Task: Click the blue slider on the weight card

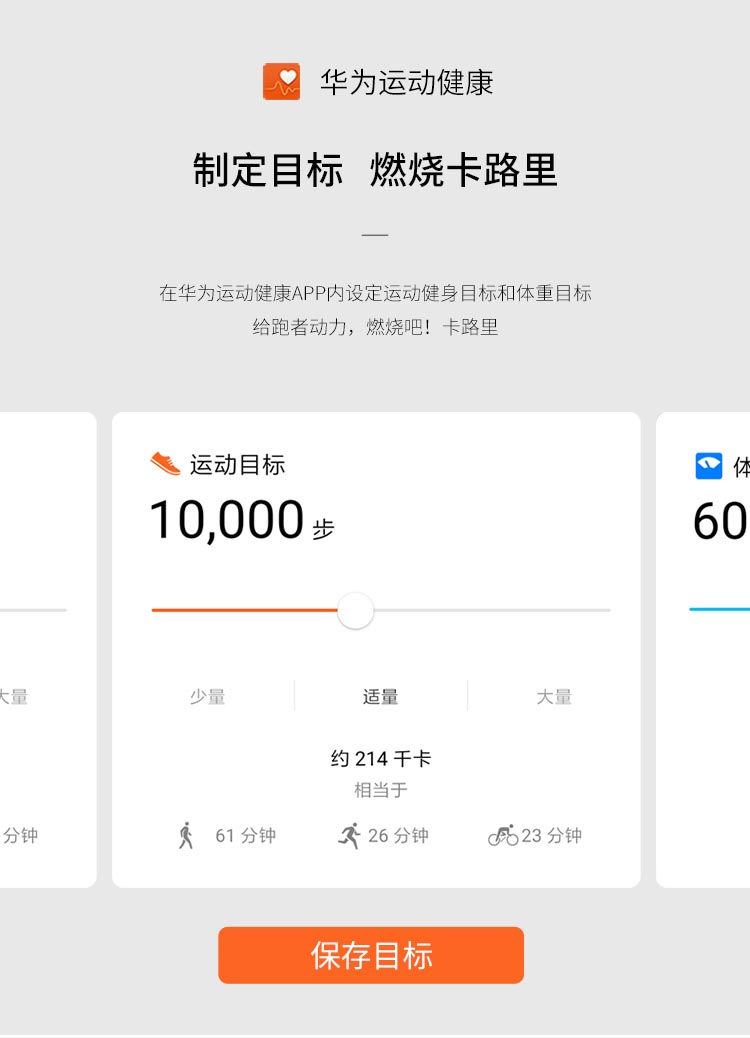Action: coord(719,609)
